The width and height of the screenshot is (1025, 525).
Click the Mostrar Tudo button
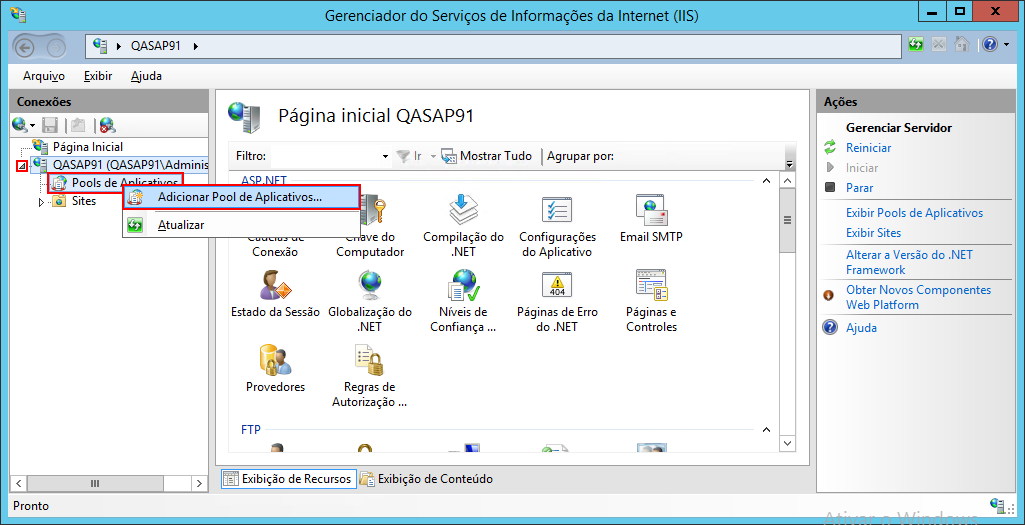point(488,156)
